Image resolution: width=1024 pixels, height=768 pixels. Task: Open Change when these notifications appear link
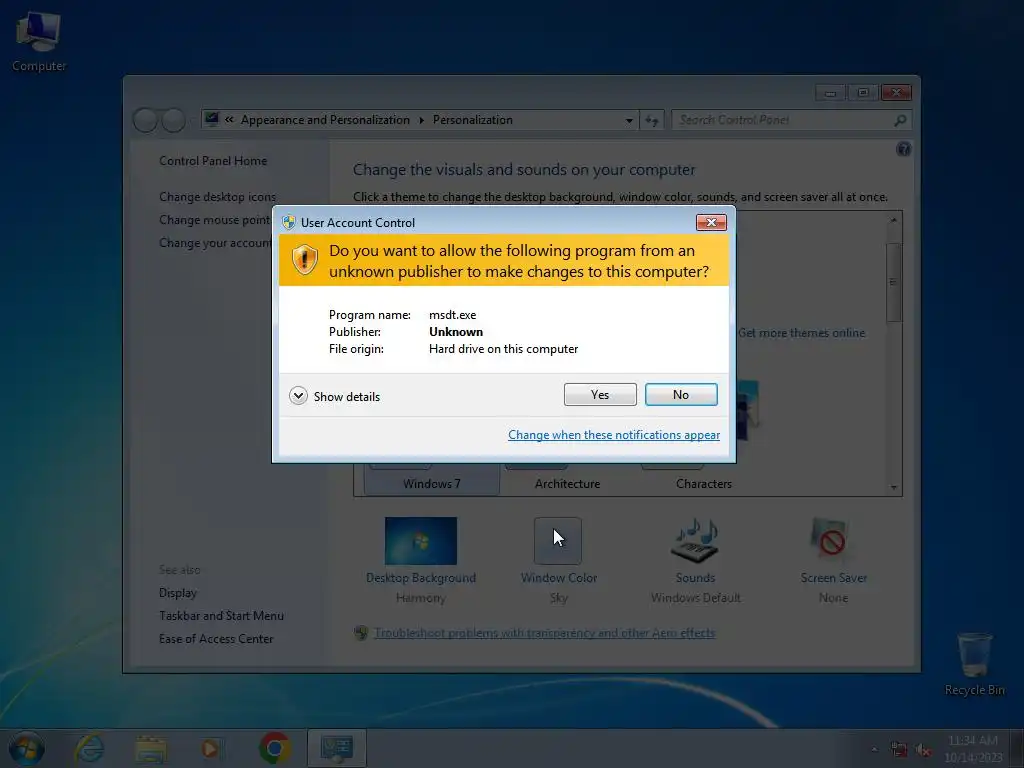[614, 435]
